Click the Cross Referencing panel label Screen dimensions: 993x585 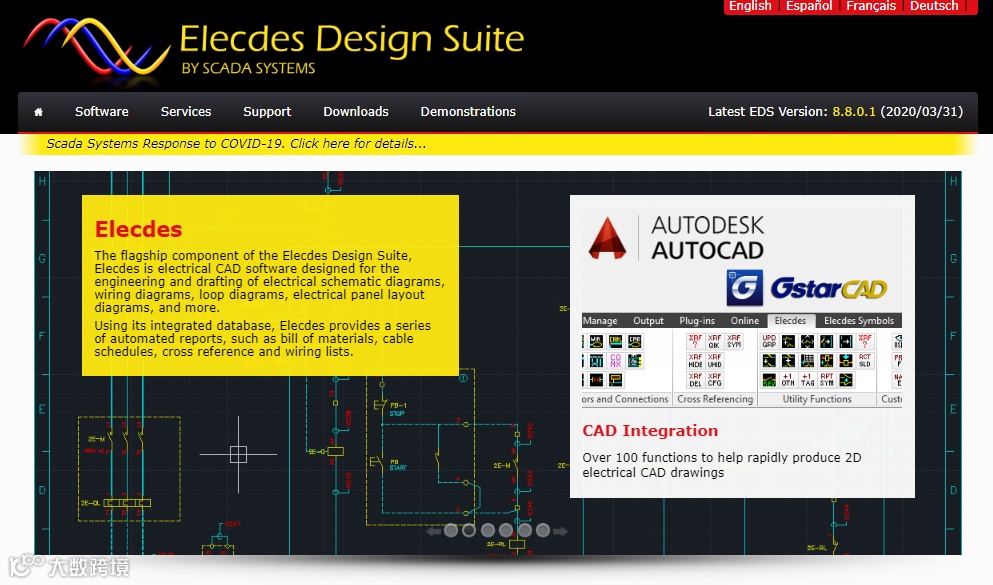[x=715, y=399]
